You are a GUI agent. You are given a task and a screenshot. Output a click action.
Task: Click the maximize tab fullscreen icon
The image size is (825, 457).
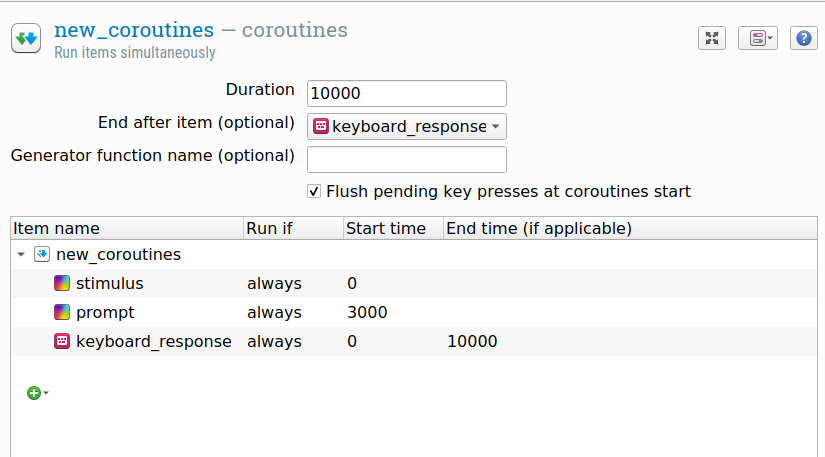[x=711, y=38]
